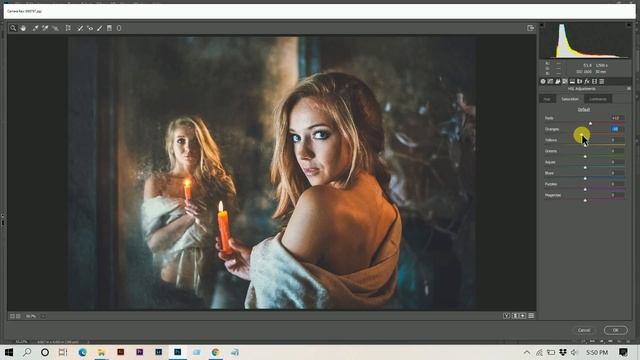The height and width of the screenshot is (360, 640).
Task: Click the before/after Y preview toggle
Action: 507,316
